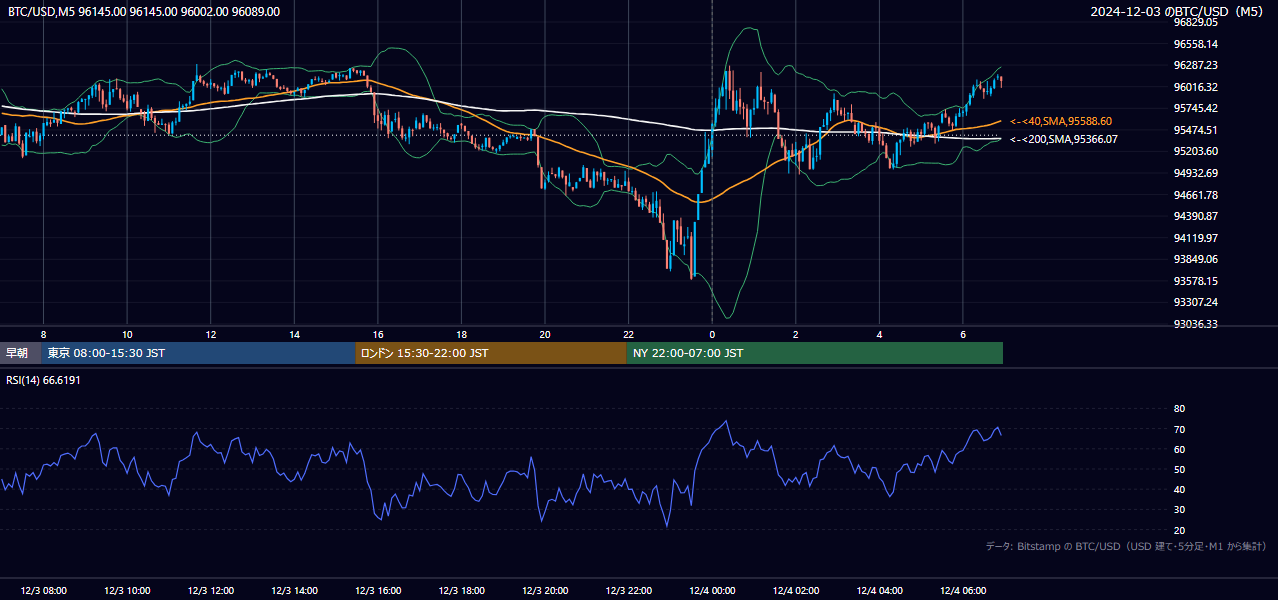Click hour tick 18 under price chart
Viewport: 1278px width, 600px height.
[462, 334]
